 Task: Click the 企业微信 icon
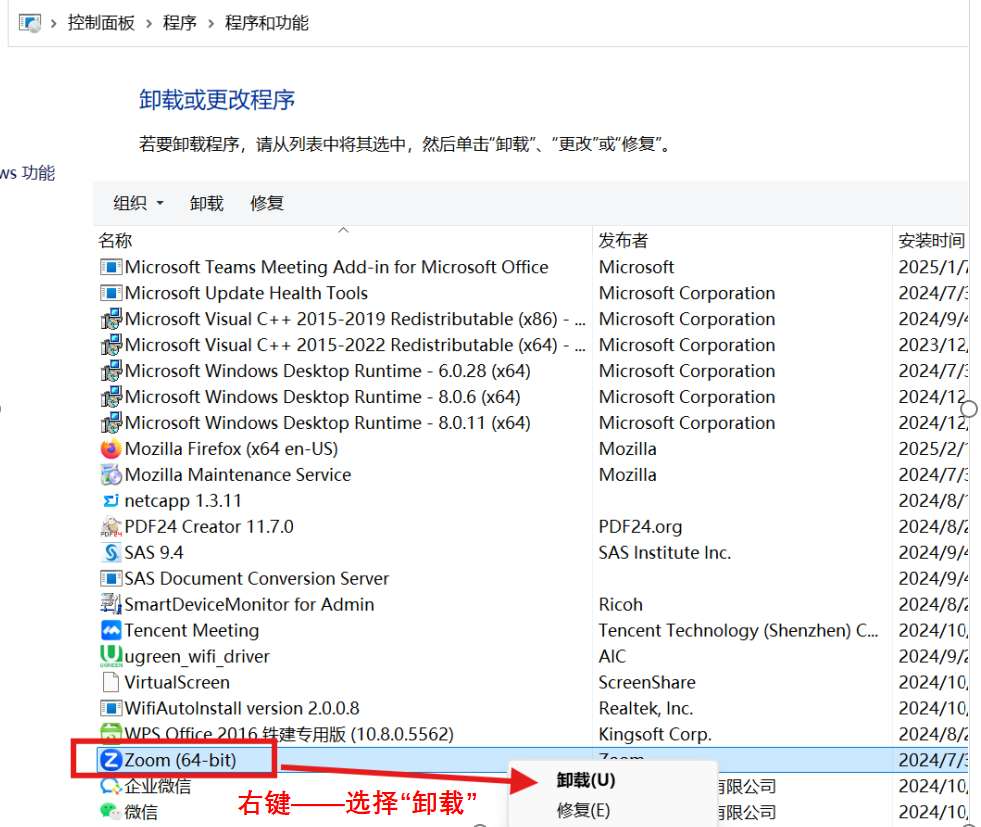[111, 786]
